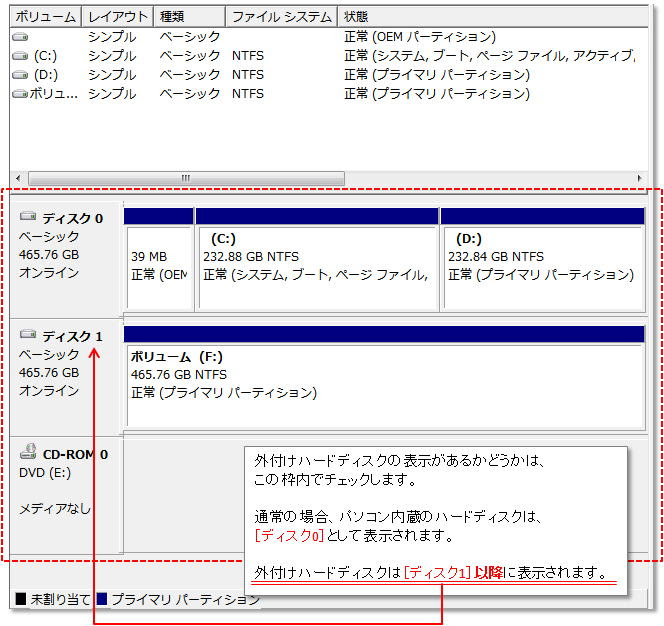The height and width of the screenshot is (626, 664).
Task: Click the (C:) label in volume list
Action: [45, 55]
